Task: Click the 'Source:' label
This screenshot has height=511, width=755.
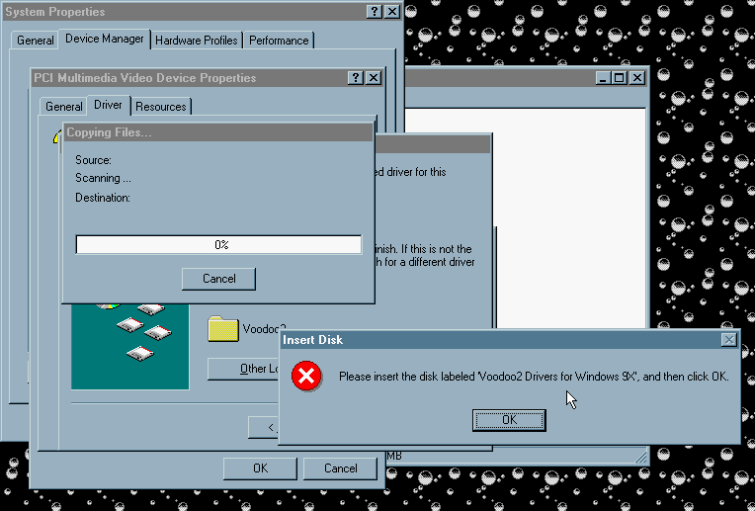Action: [x=93, y=160]
